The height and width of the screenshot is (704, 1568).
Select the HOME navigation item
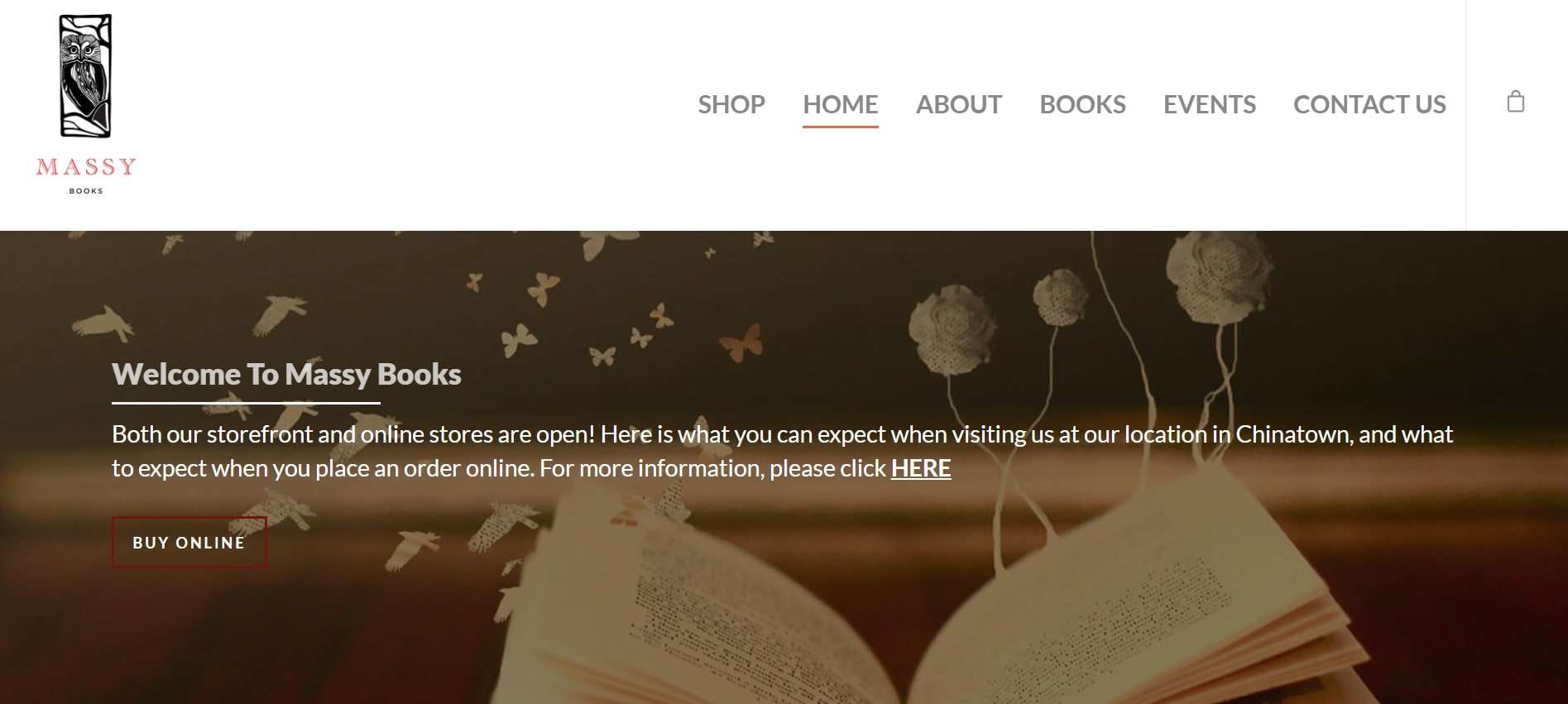tap(840, 104)
